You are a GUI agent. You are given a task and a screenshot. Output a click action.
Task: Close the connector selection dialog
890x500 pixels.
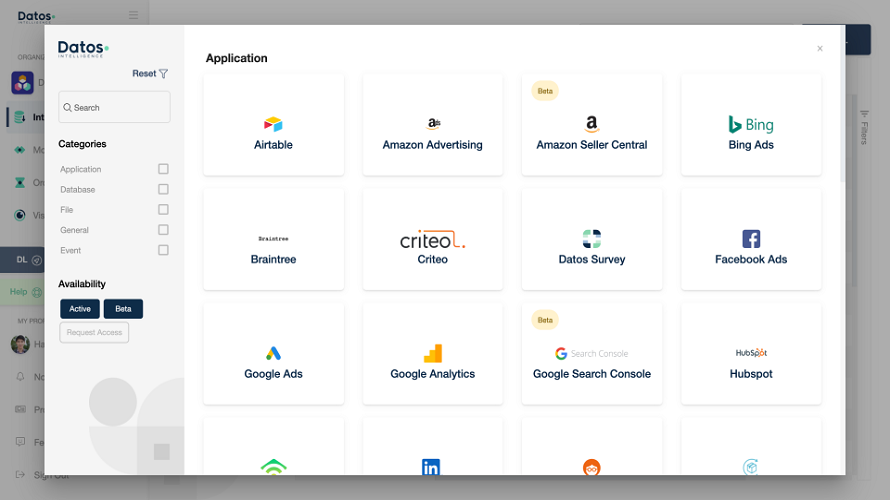tap(820, 49)
